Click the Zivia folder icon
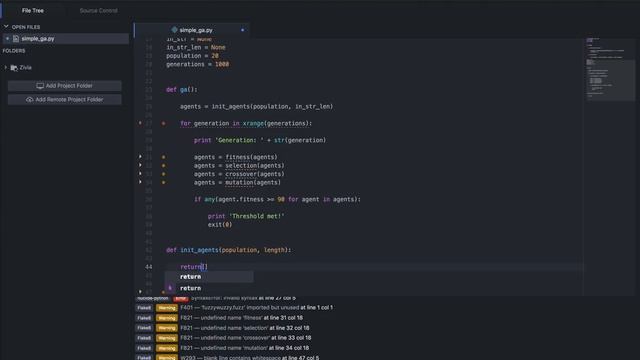This screenshot has width=640, height=360. pos(14,68)
